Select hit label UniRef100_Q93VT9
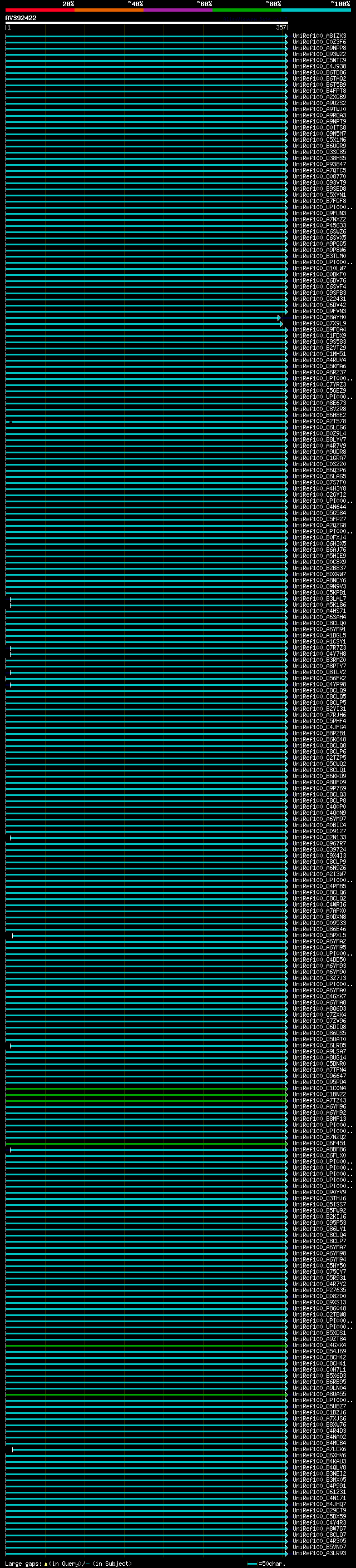Screen dimensions: 356x1568 point(319,182)
